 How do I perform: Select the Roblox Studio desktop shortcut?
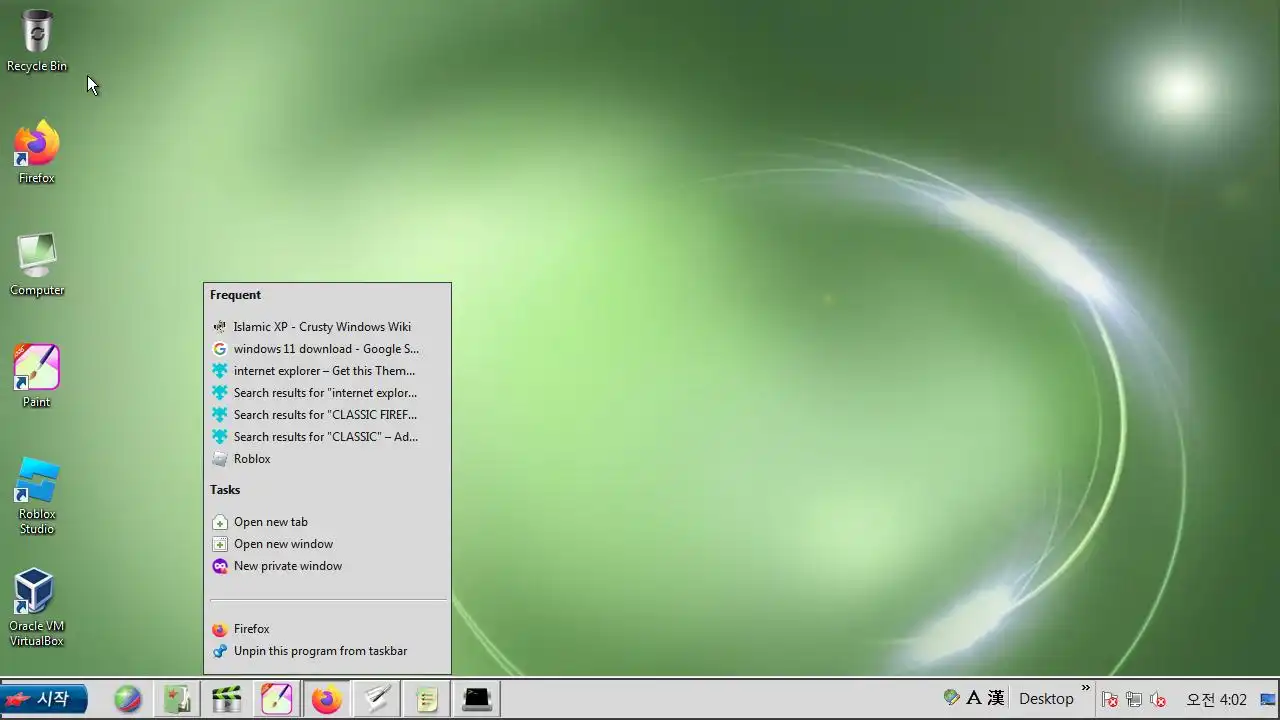coord(37,496)
